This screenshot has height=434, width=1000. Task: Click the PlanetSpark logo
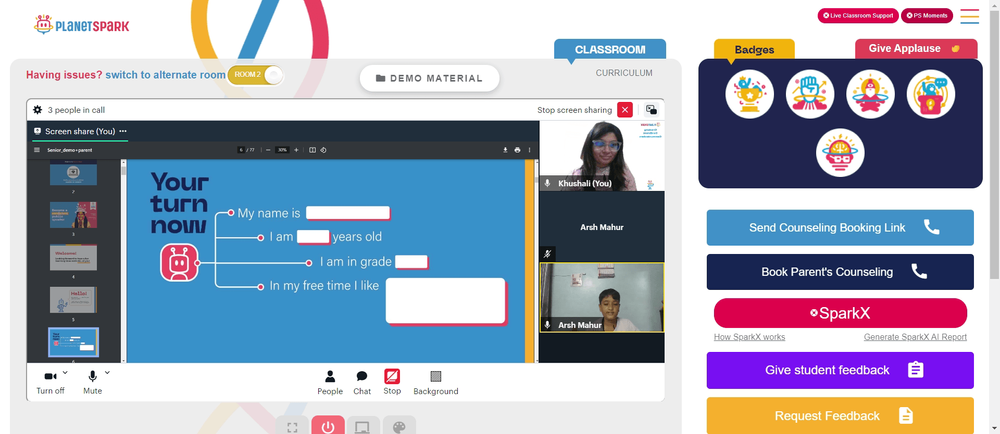(82, 25)
